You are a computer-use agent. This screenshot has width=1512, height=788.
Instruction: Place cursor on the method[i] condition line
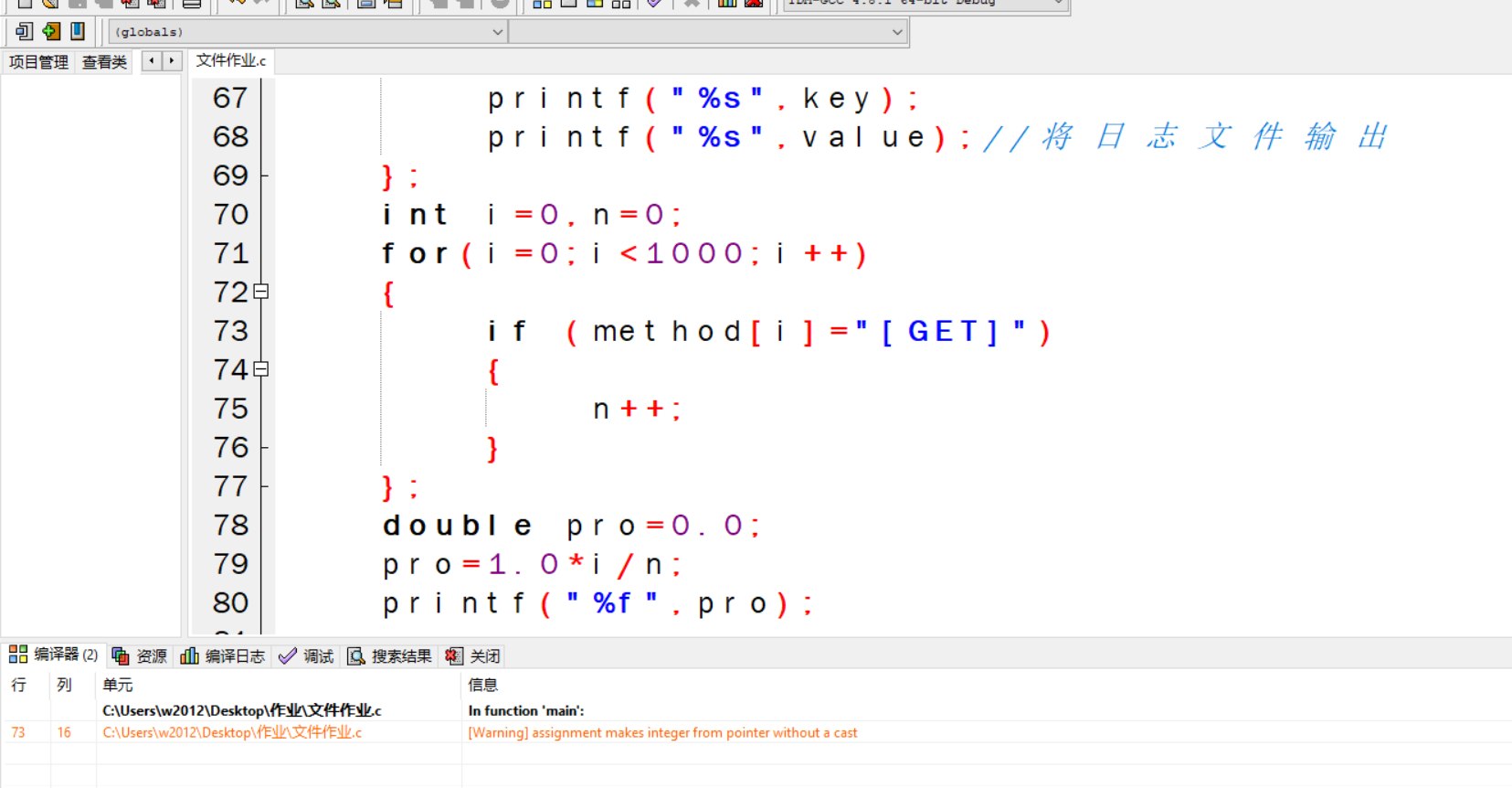point(770,331)
